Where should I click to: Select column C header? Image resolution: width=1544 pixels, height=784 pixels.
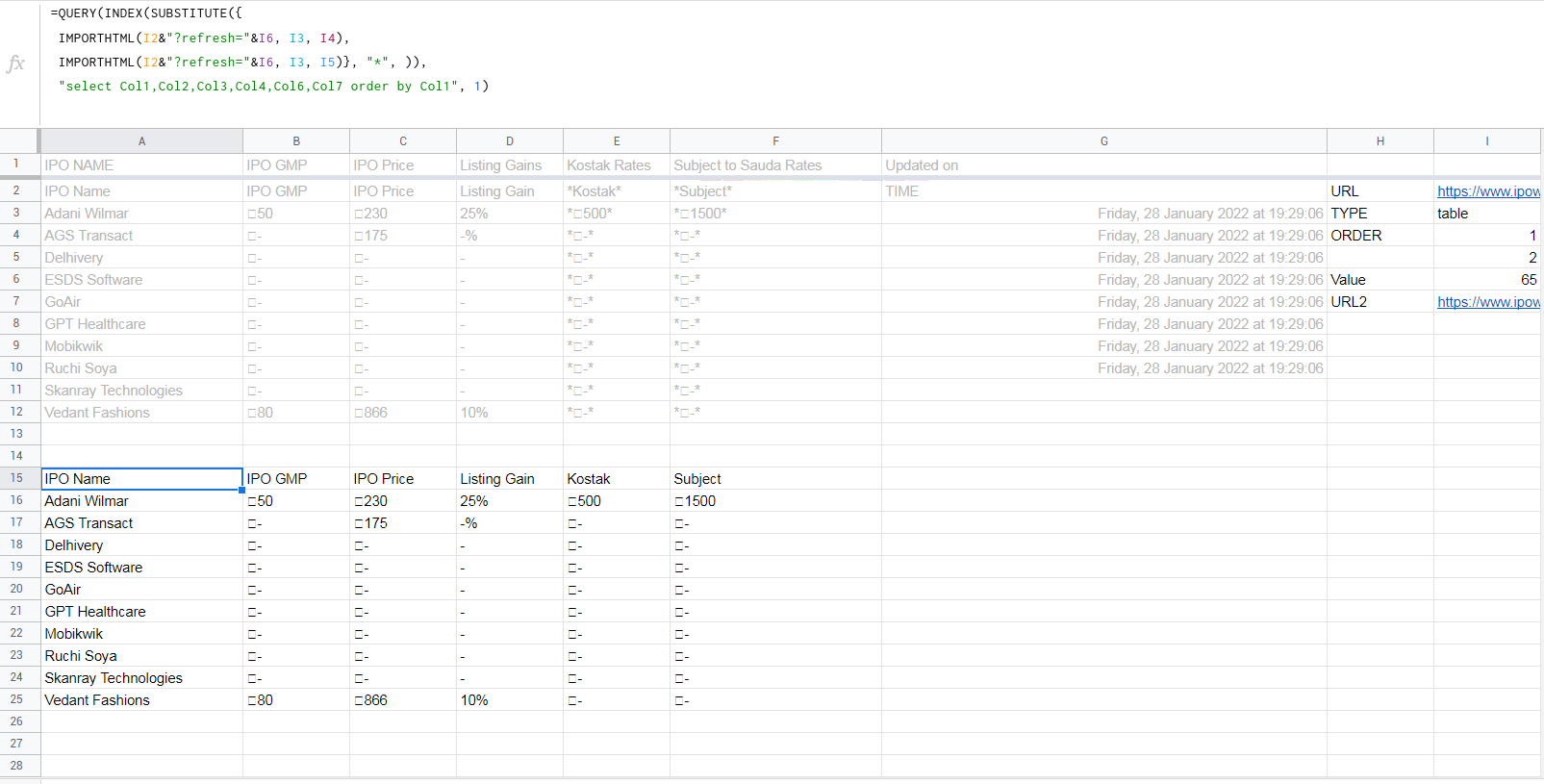click(403, 141)
